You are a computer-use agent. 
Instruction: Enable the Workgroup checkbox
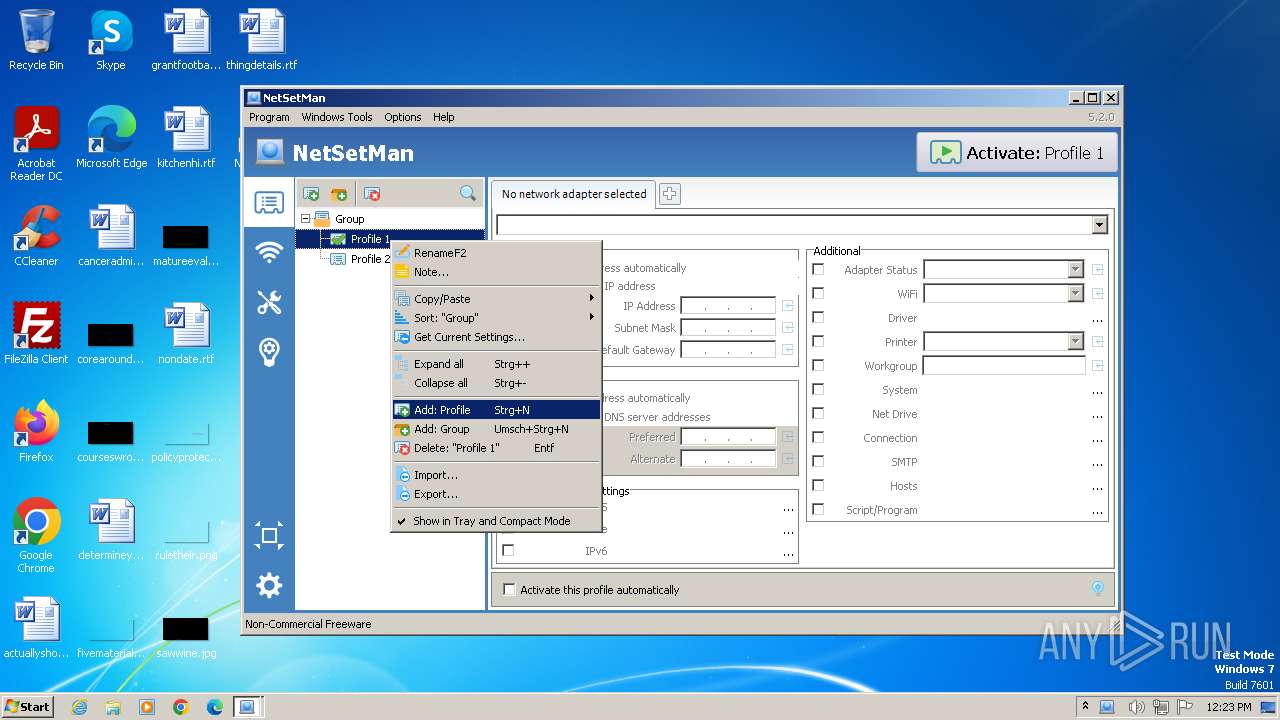tap(818, 365)
